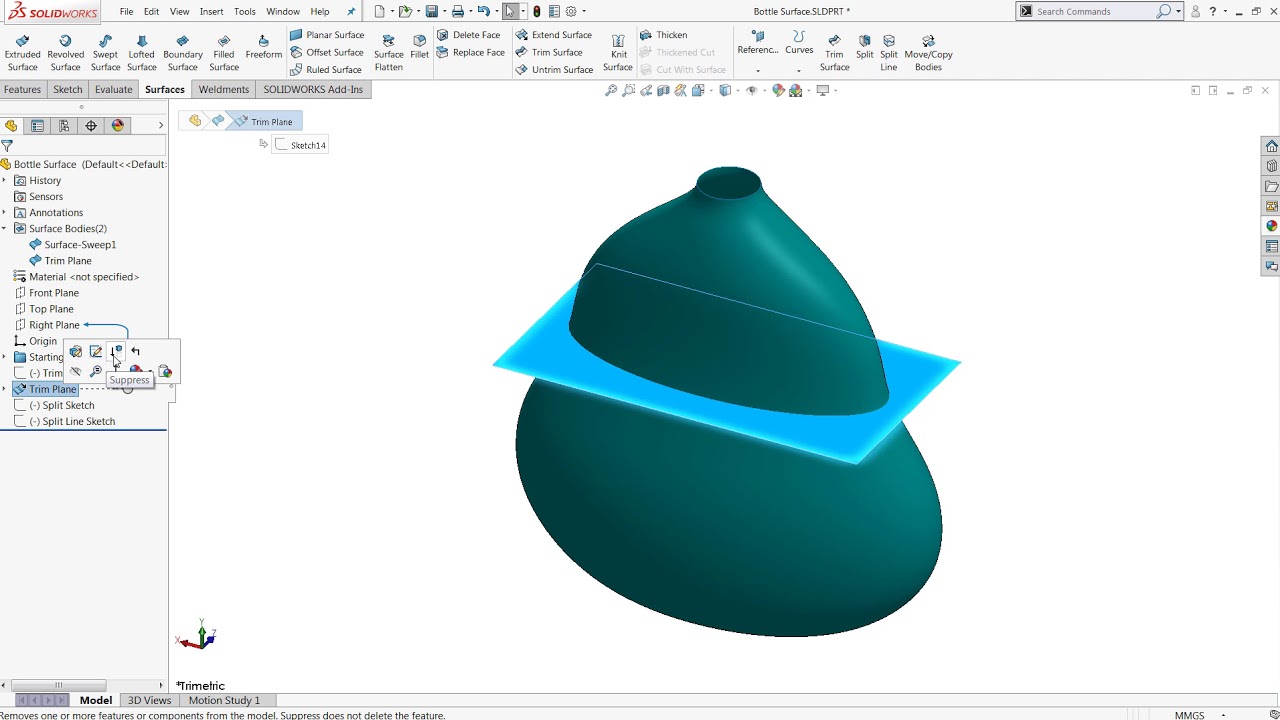The height and width of the screenshot is (720, 1280).
Task: Select the Lofted Surface tool
Action: click(141, 53)
